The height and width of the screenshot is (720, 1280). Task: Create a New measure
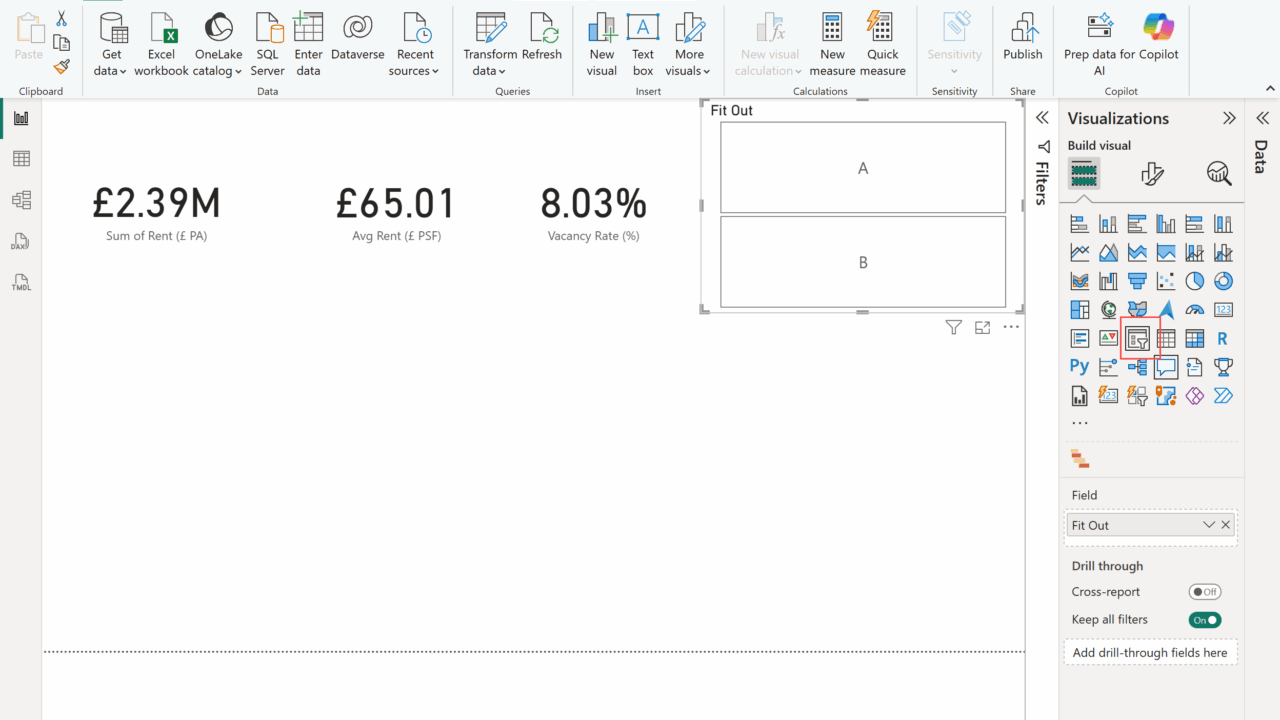tap(832, 44)
